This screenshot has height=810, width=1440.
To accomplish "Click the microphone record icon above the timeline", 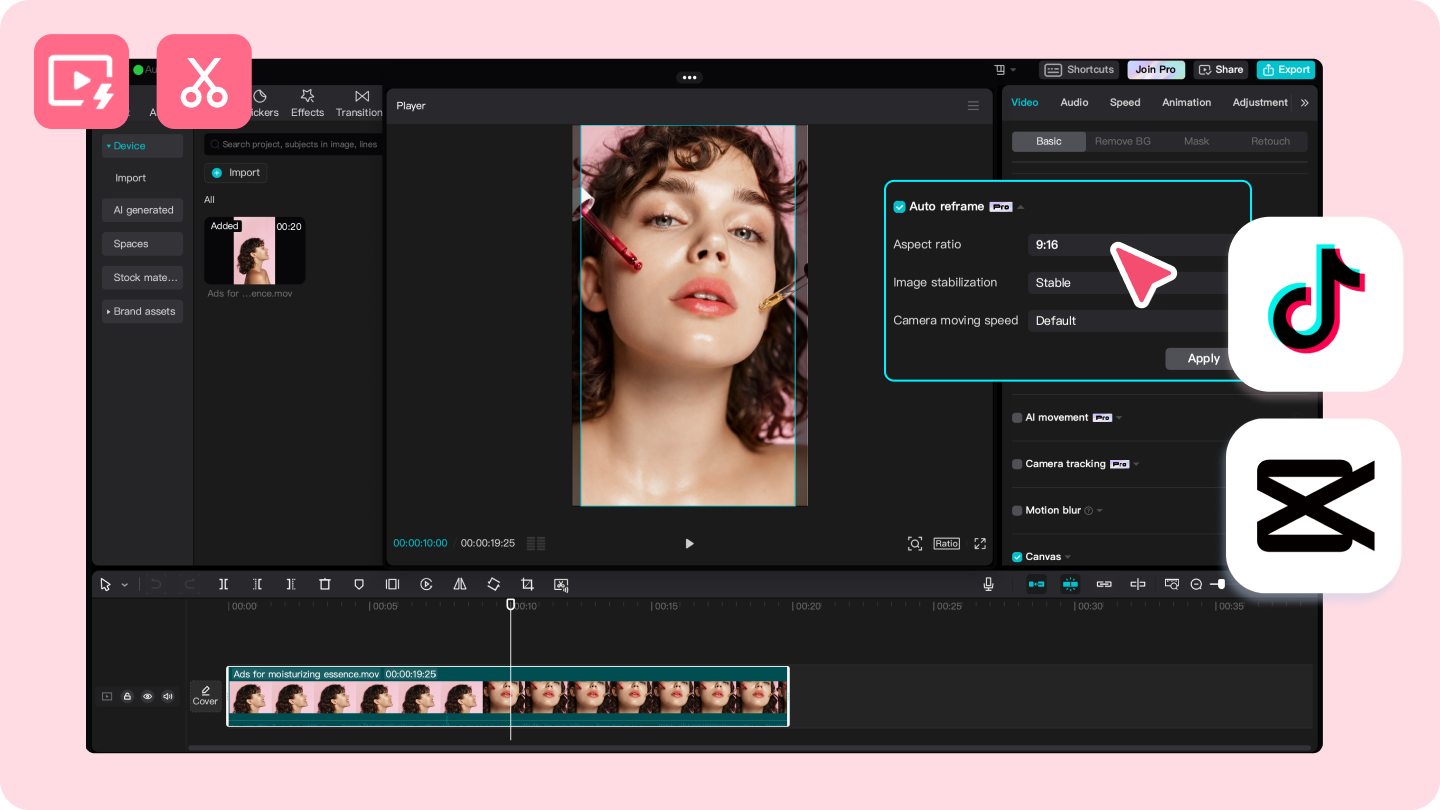I will 988,584.
